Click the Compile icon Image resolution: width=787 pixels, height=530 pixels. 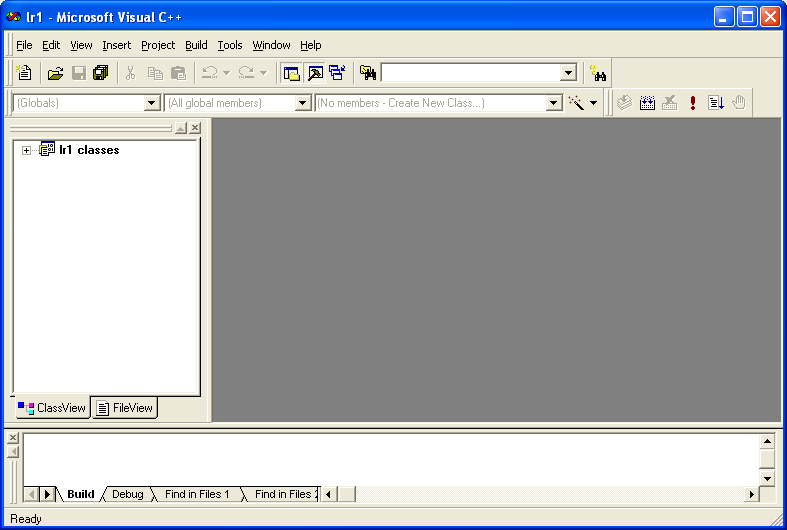coord(624,103)
